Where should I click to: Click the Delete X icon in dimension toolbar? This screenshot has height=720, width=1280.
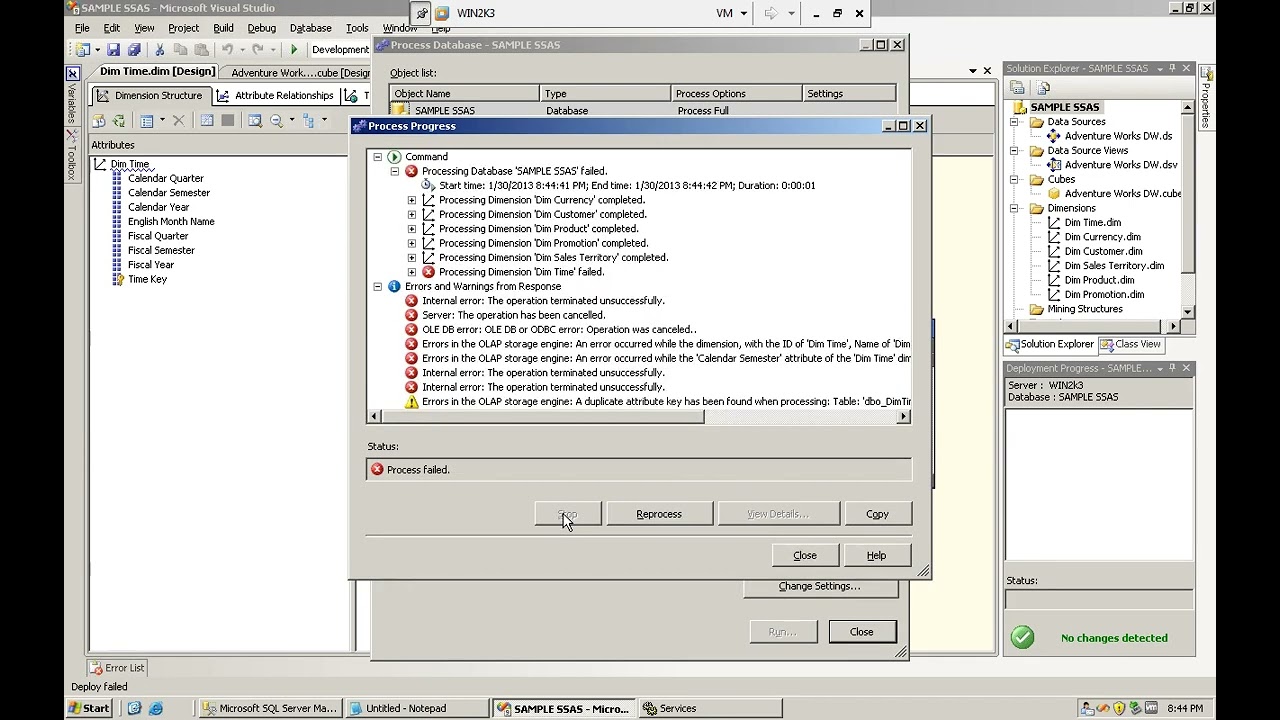[x=179, y=121]
